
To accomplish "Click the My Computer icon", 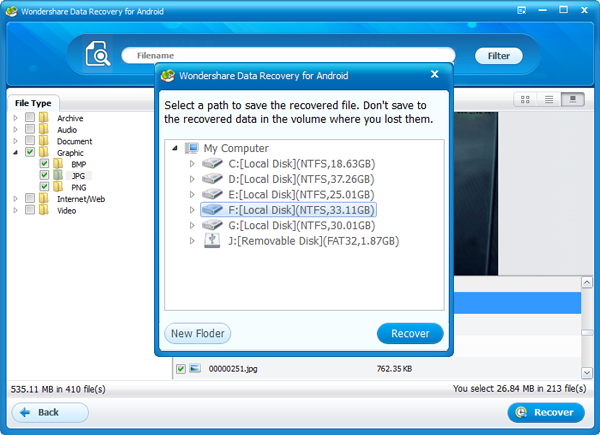I will 191,148.
